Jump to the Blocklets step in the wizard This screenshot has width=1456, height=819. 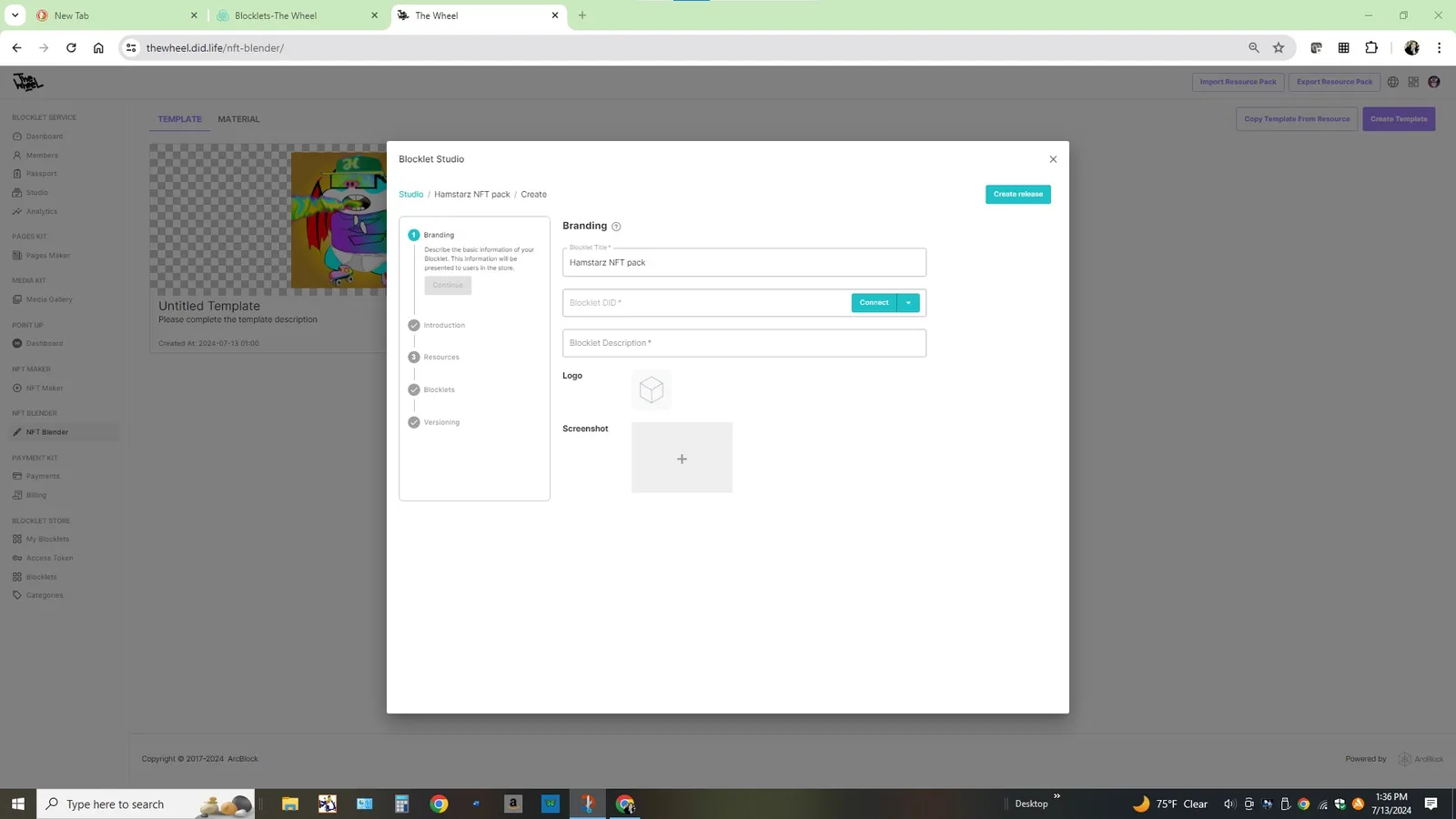coord(432,389)
